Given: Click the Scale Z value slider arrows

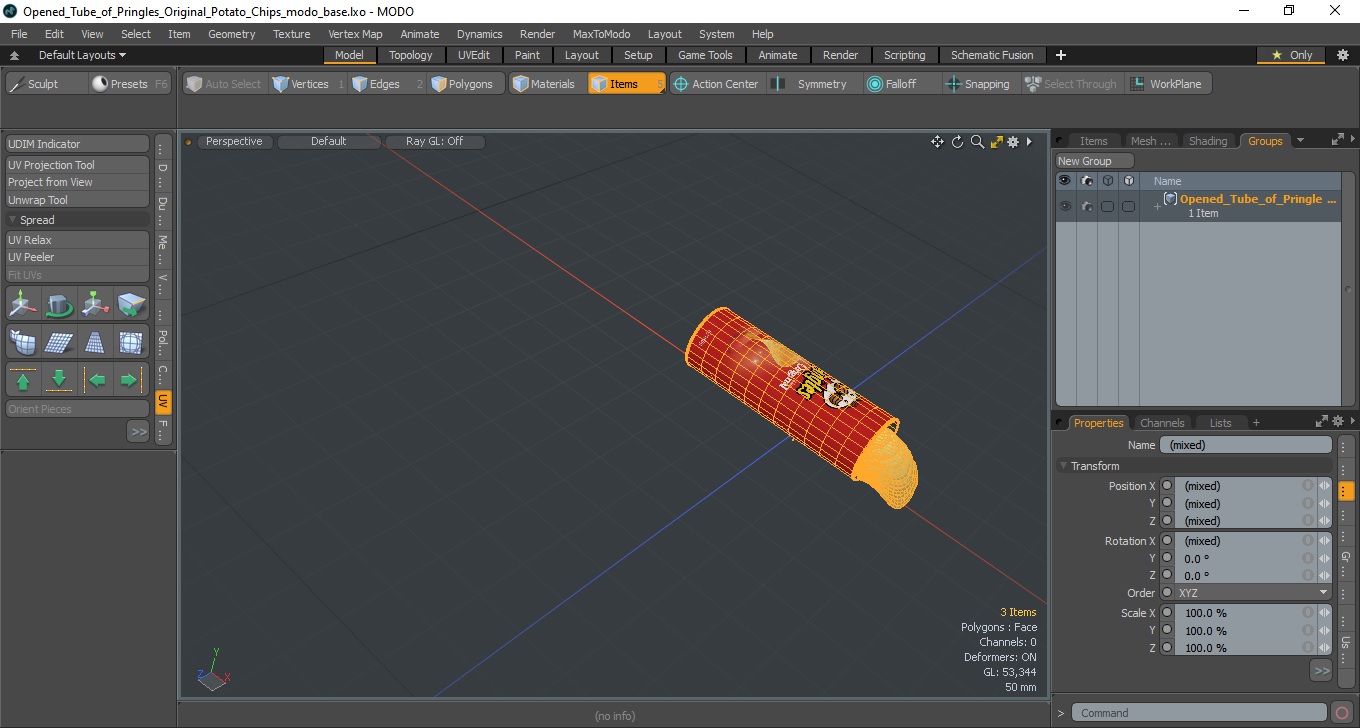Looking at the screenshot, I should click(x=1324, y=648).
